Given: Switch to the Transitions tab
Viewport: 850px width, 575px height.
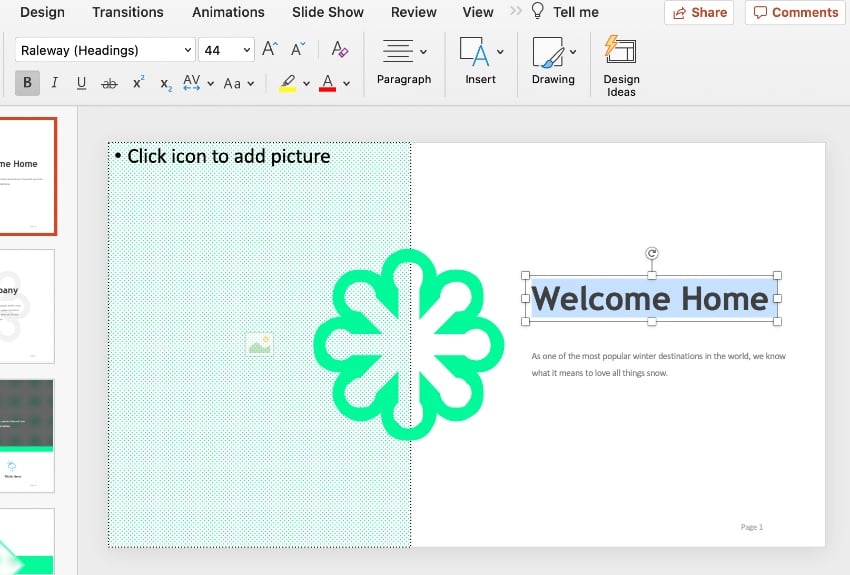Looking at the screenshot, I should pos(128,12).
